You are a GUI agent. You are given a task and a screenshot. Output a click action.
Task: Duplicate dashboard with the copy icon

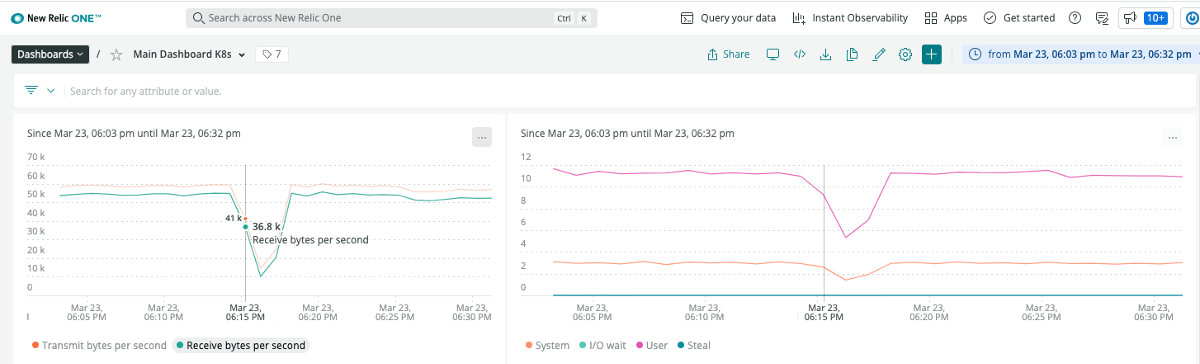[x=852, y=55]
